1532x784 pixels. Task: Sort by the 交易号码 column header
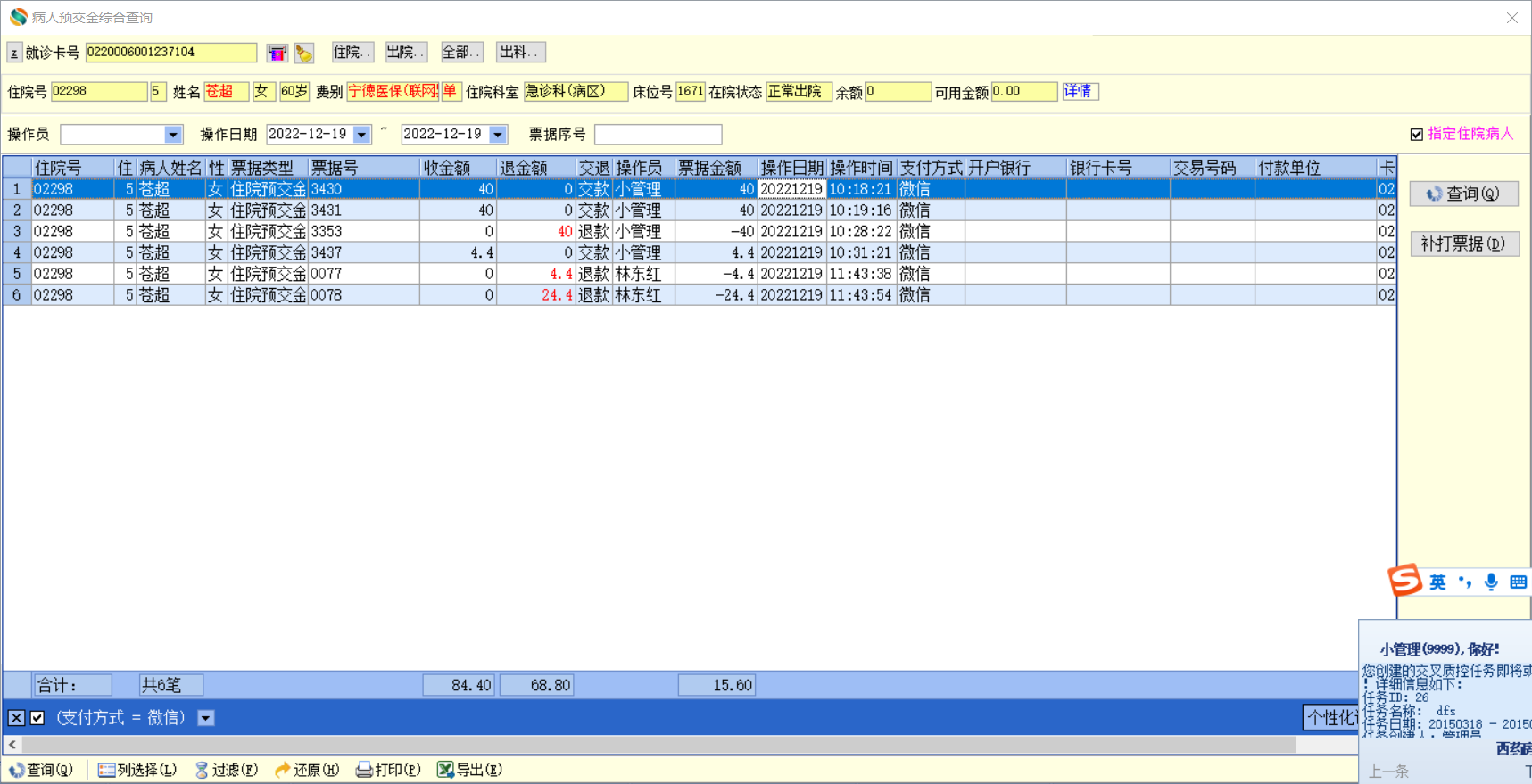coord(1212,168)
